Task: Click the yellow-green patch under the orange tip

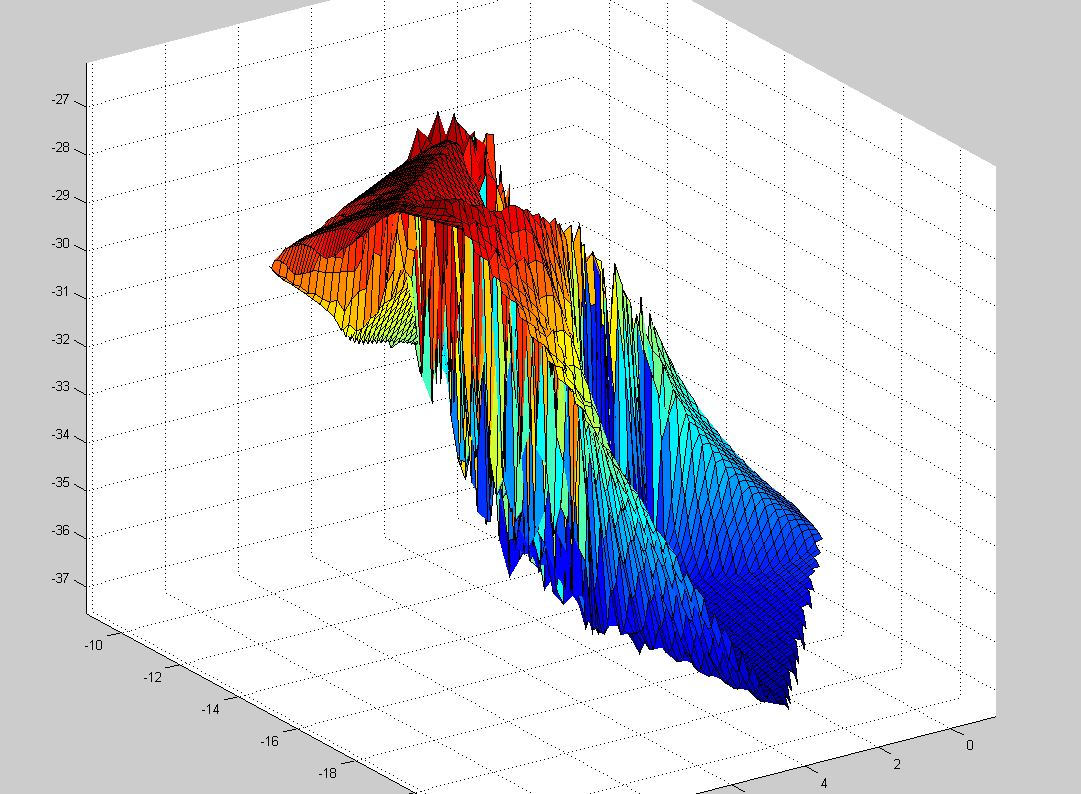Action: click(385, 325)
